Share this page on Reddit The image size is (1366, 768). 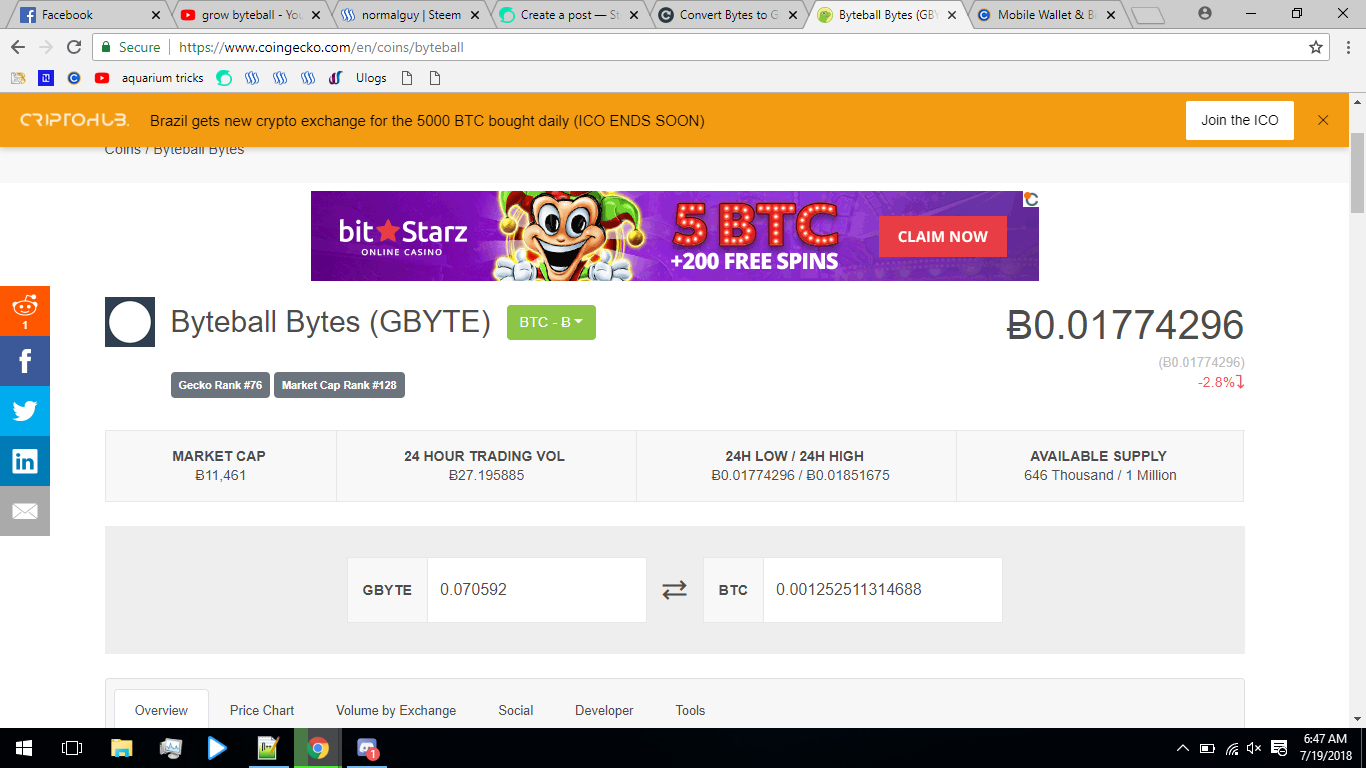pyautogui.click(x=25, y=310)
